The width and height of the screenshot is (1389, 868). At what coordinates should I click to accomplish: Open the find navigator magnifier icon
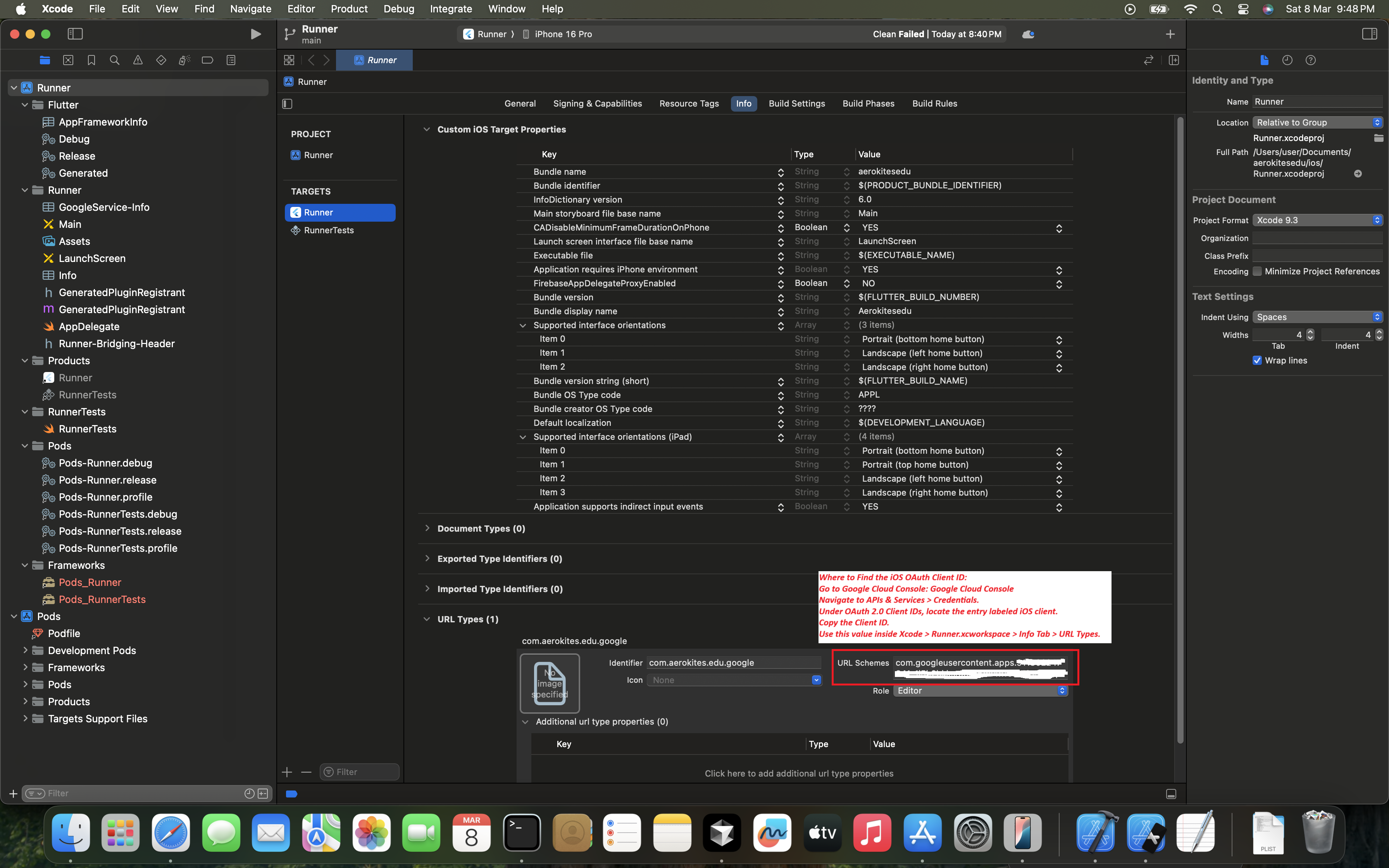pyautogui.click(x=114, y=60)
